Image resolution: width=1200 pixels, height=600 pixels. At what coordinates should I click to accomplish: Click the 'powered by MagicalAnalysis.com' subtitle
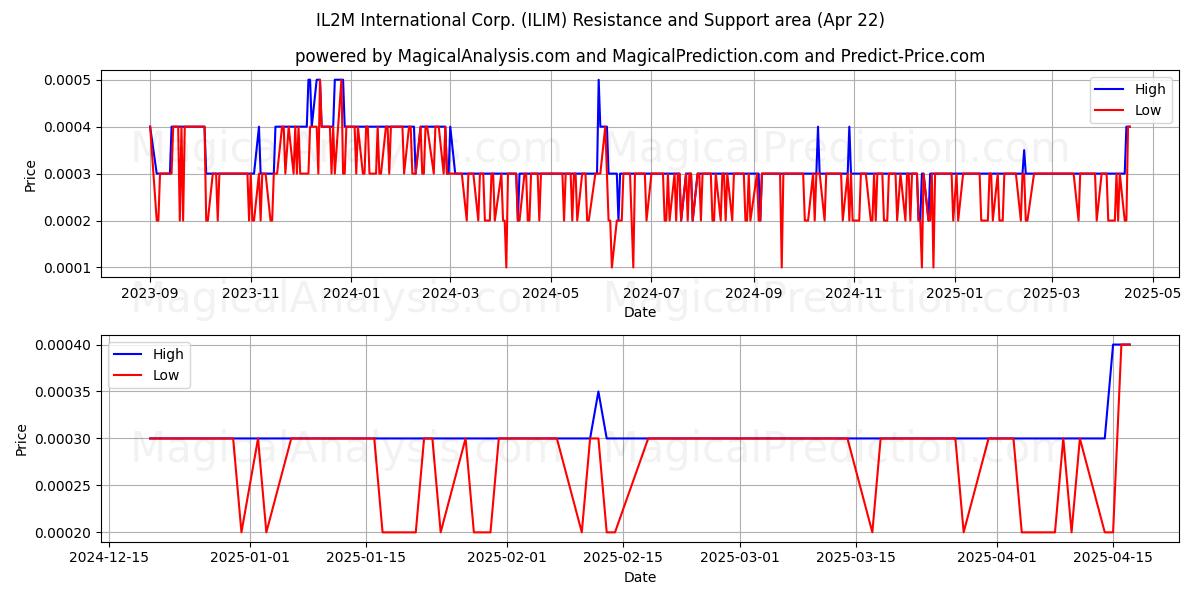(x=640, y=56)
